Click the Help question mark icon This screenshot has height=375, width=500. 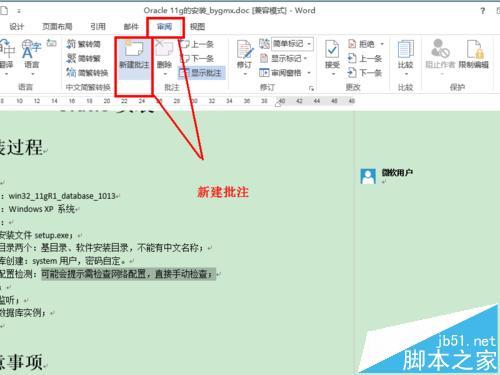(x=483, y=11)
